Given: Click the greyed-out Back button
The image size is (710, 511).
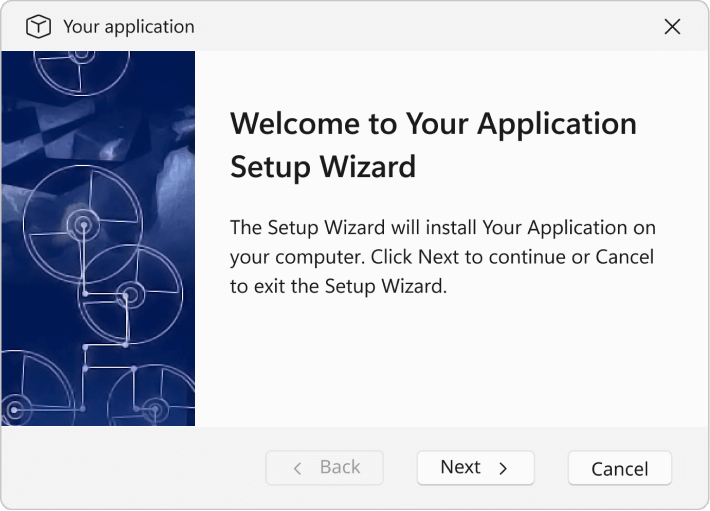Looking at the screenshot, I should pyautogui.click(x=325, y=468).
